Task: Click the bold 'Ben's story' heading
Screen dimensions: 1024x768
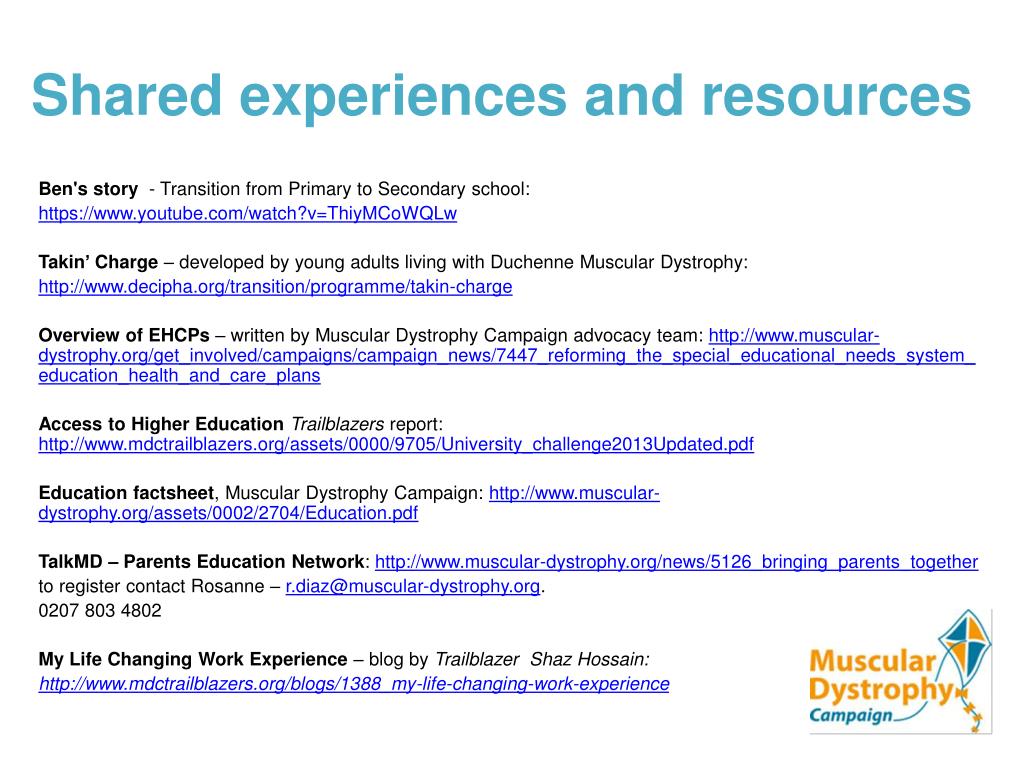Action: (x=88, y=189)
